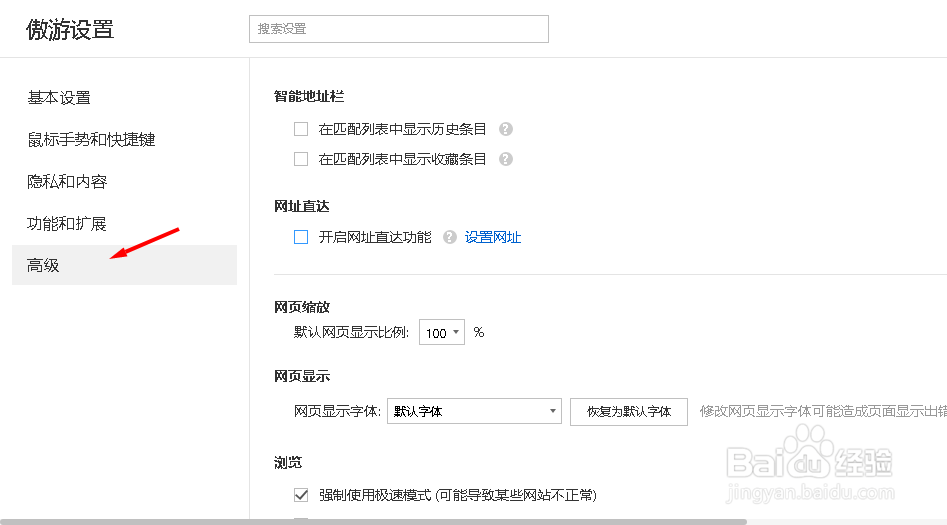947x525 pixels.
Task: Switch to 功能和扩展 section
Action: [67, 224]
